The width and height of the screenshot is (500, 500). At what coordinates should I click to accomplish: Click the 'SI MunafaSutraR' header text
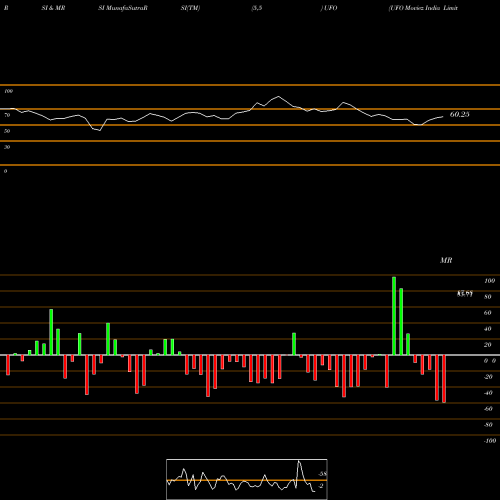123,8
